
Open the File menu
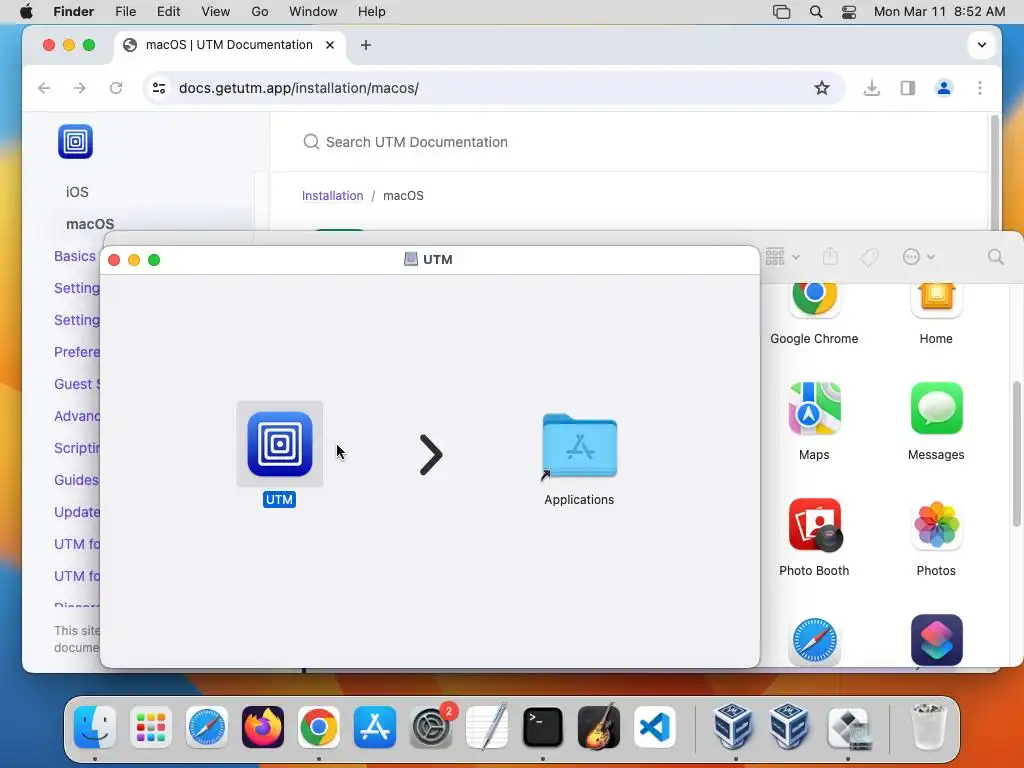[x=125, y=12]
